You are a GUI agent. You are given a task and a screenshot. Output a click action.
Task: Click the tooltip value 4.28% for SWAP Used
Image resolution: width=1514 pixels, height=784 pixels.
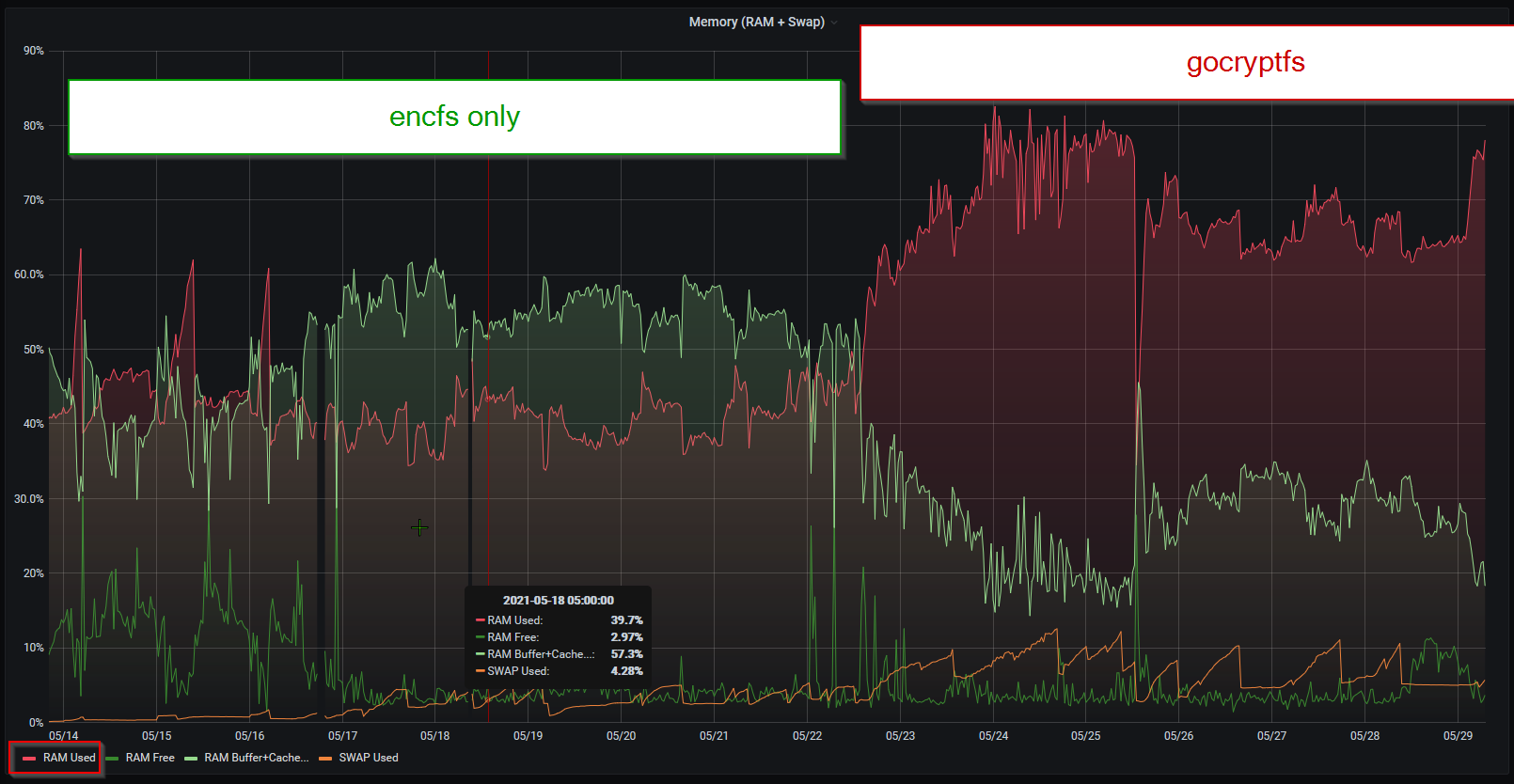(x=627, y=671)
